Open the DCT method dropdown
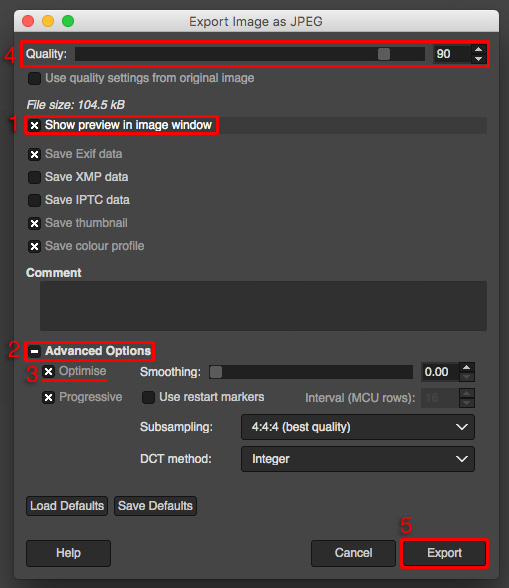The height and width of the screenshot is (588, 509). click(x=358, y=459)
